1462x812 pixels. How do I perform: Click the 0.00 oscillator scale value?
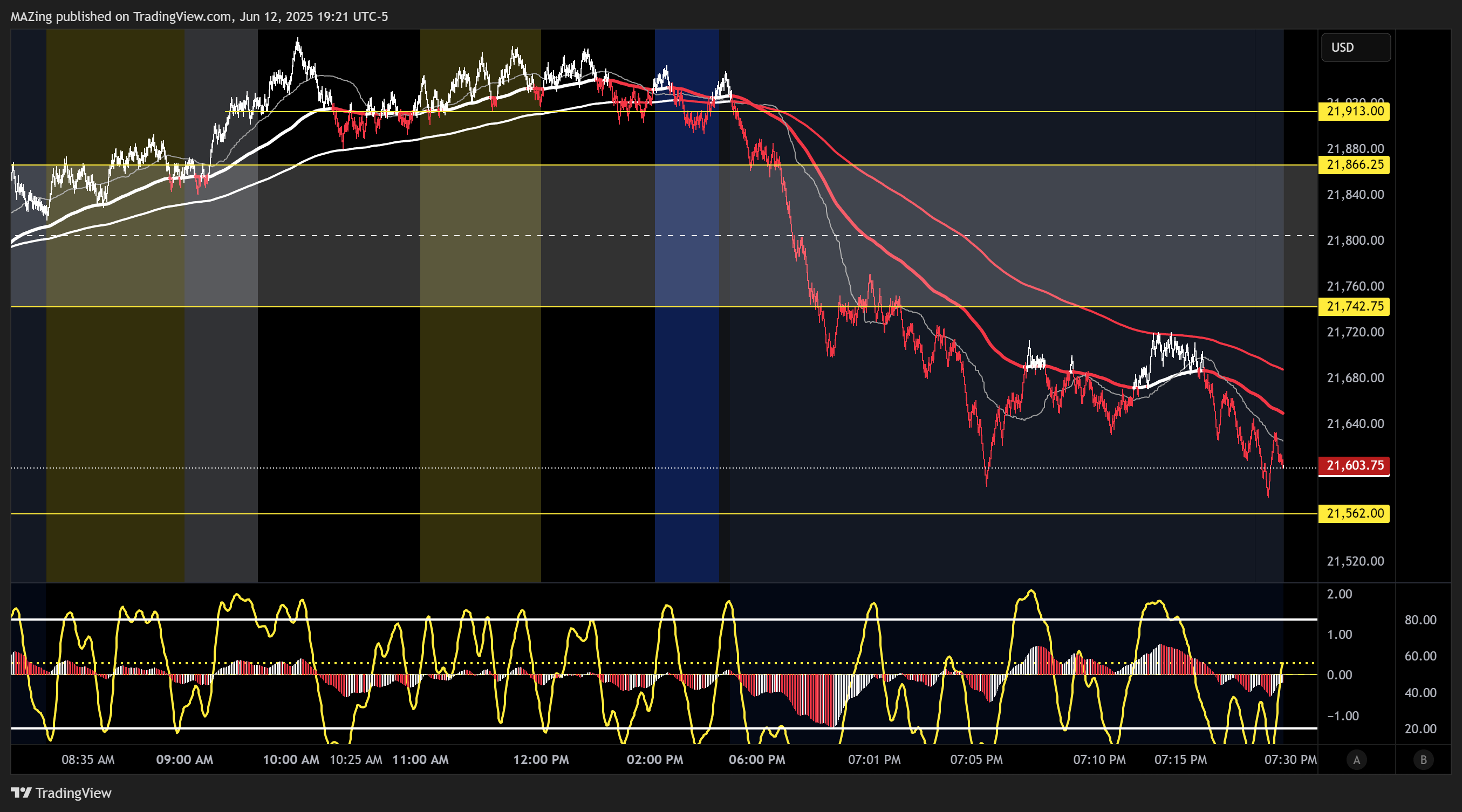(x=1340, y=675)
